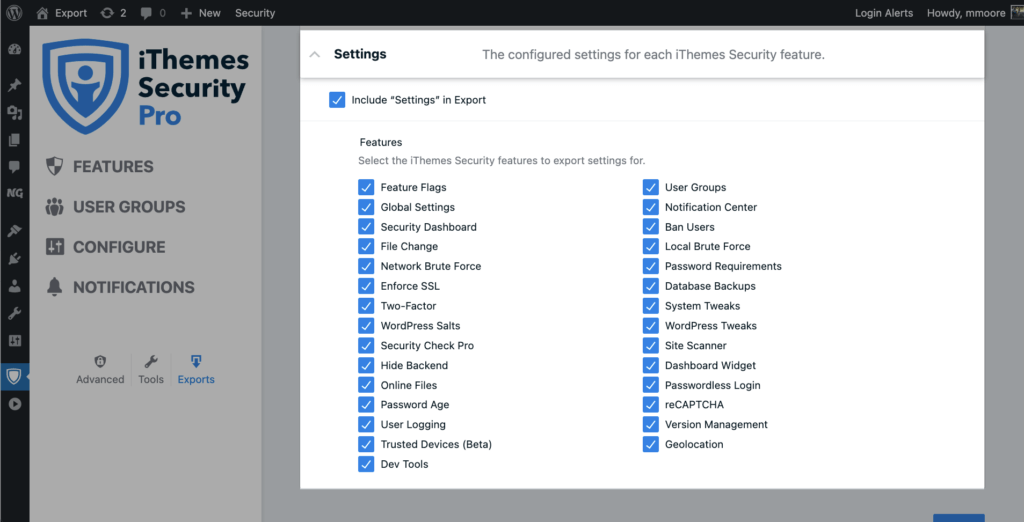Uncheck the Geolocation checkbox
Screen dimensions: 1024x522
tap(650, 444)
